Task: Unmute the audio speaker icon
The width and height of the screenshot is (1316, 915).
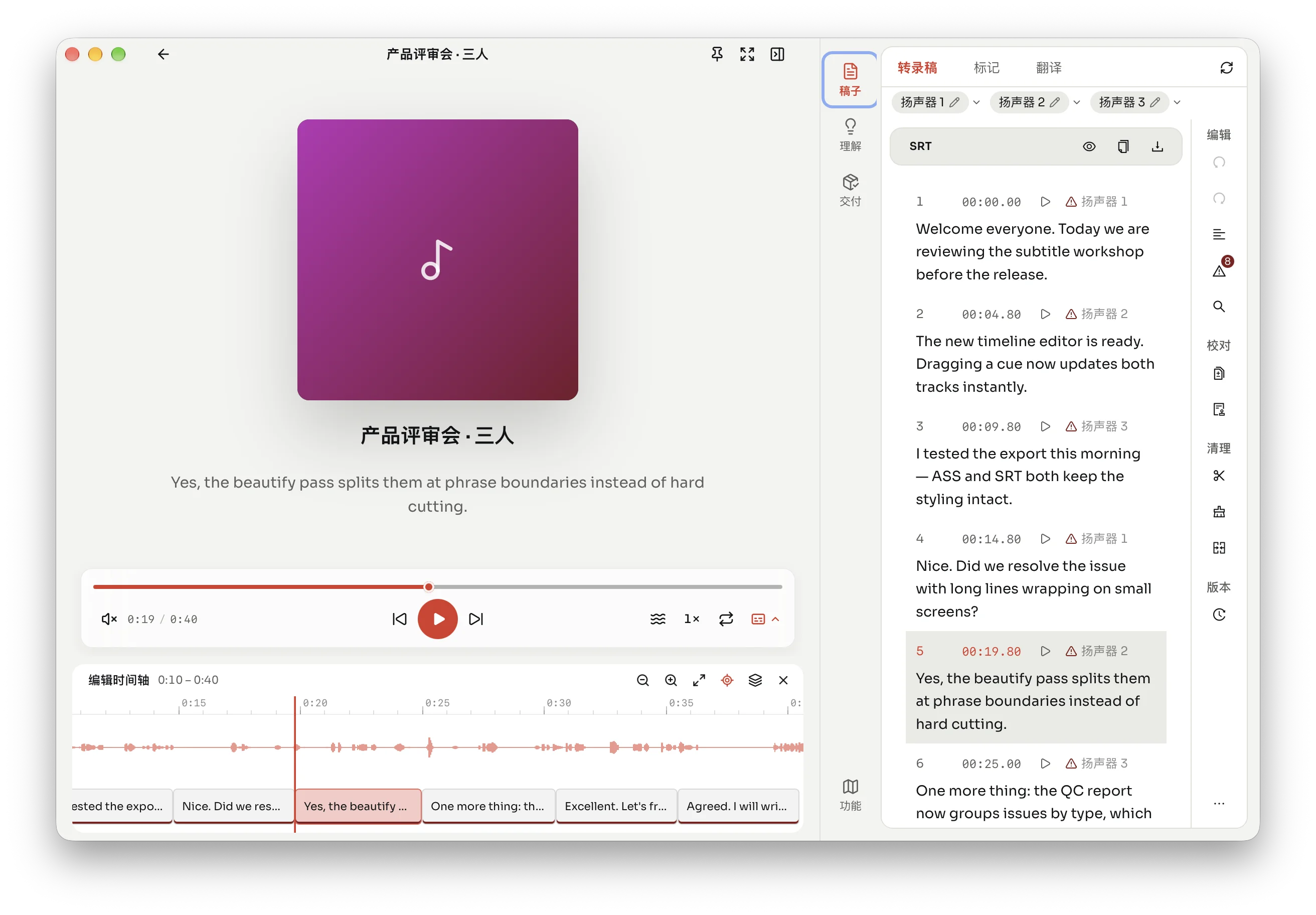Action: (109, 619)
